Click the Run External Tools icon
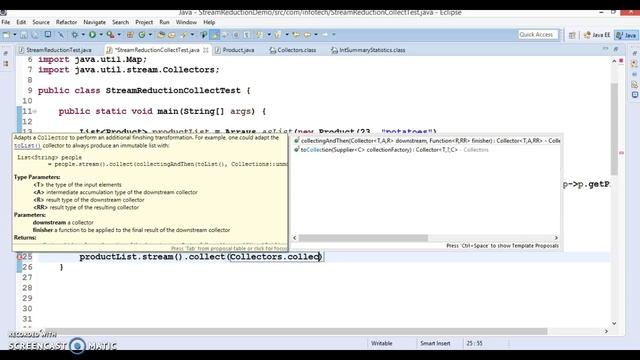 [x=110, y=35]
